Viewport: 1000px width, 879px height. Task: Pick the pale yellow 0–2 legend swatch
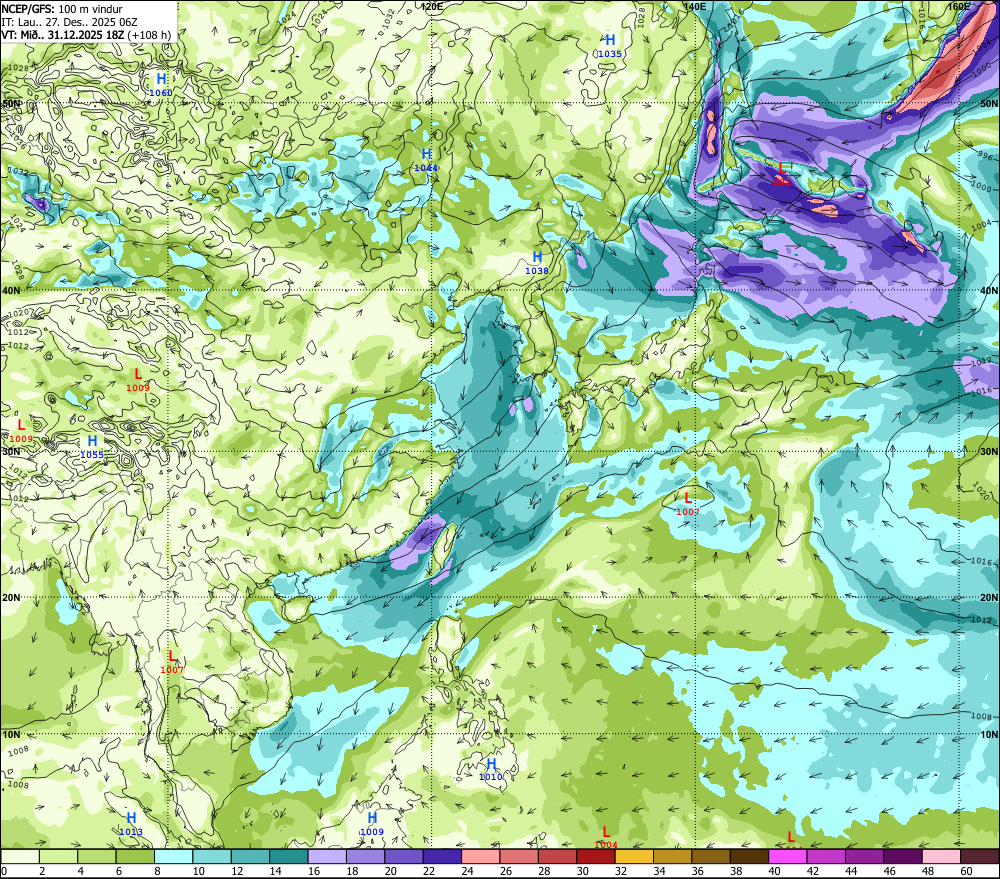click(x=20, y=856)
